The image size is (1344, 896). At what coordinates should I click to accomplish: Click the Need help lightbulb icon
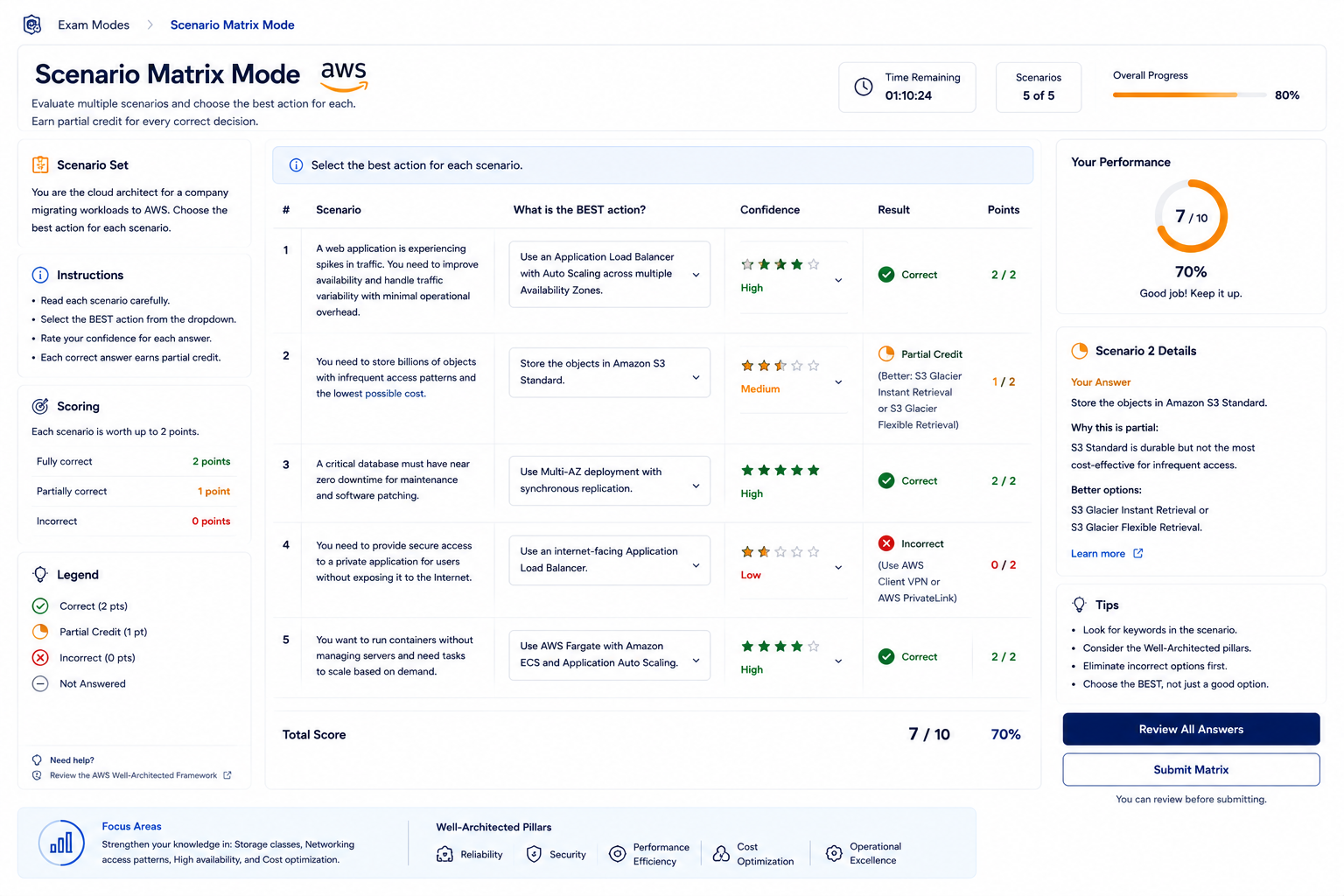[x=37, y=760]
